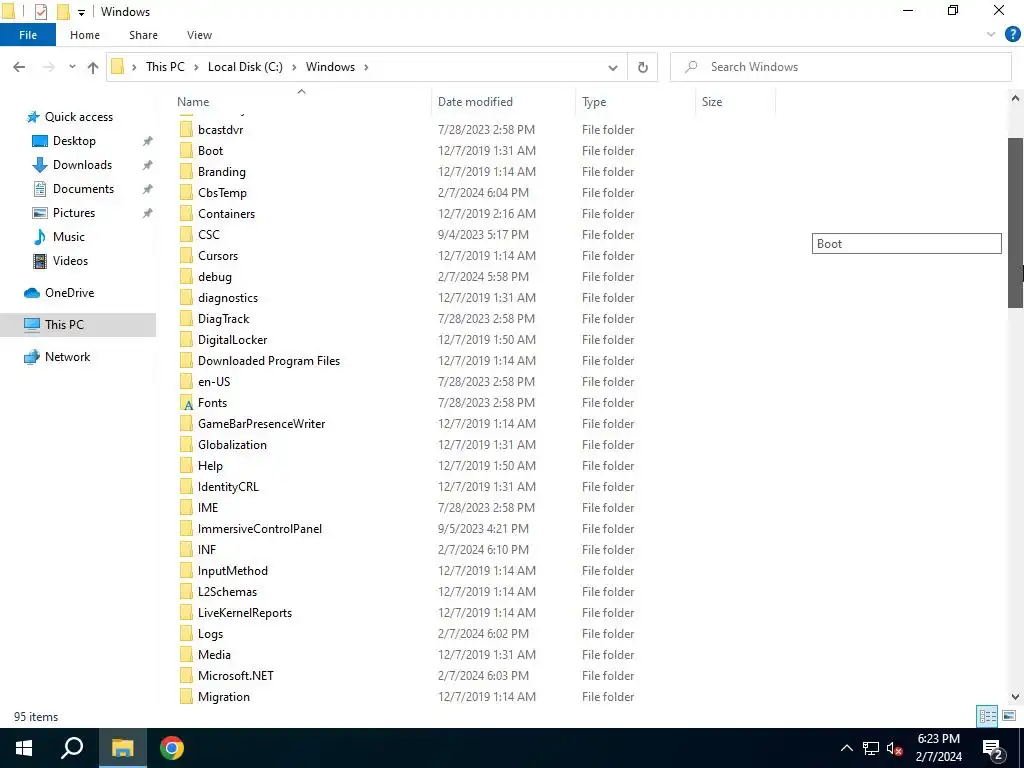The width and height of the screenshot is (1024, 768).
Task: Select the Logs folder name
Action: point(210,634)
